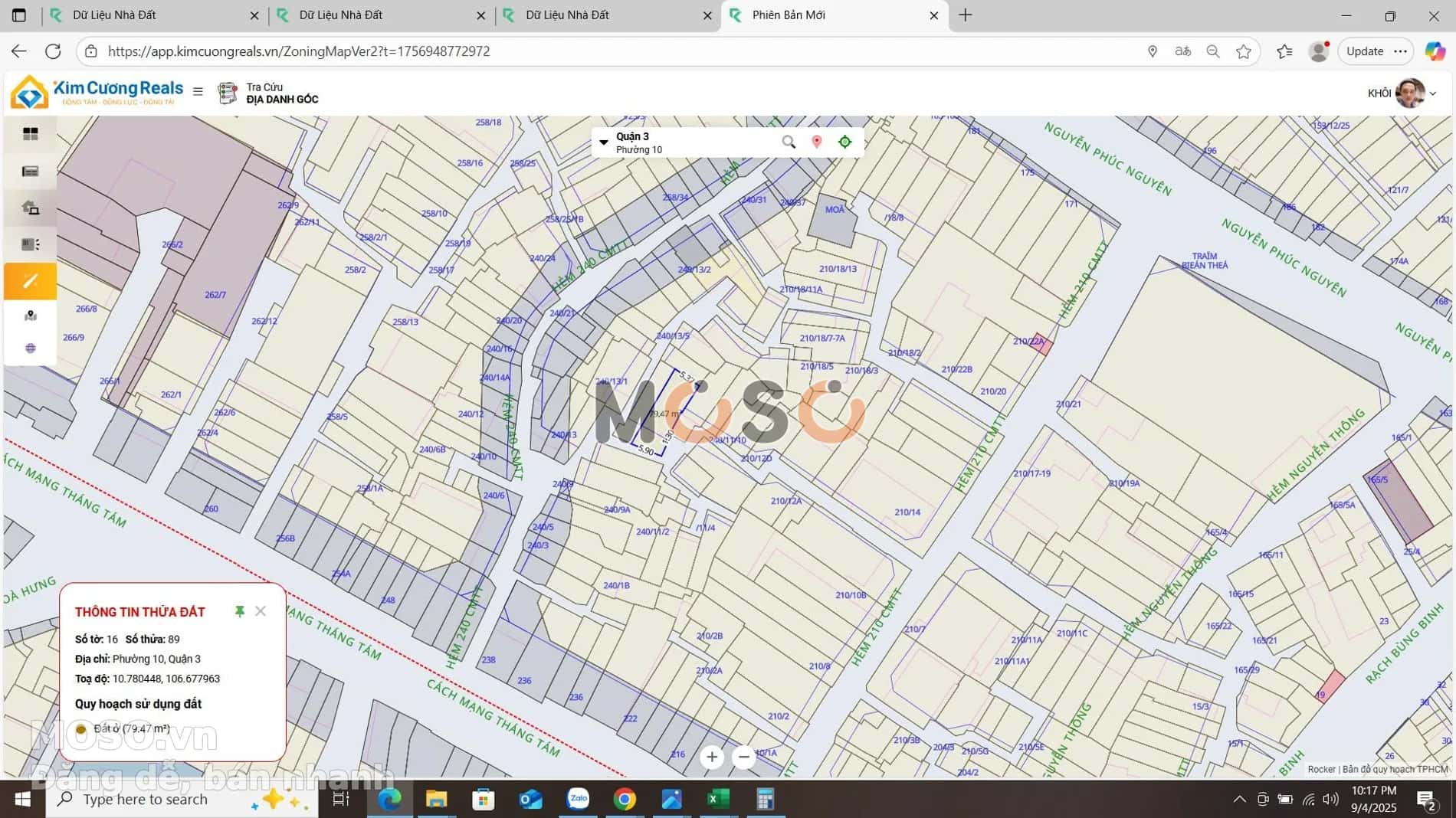Reload the page with refresh button
This screenshot has width=1456, height=818.
click(53, 51)
